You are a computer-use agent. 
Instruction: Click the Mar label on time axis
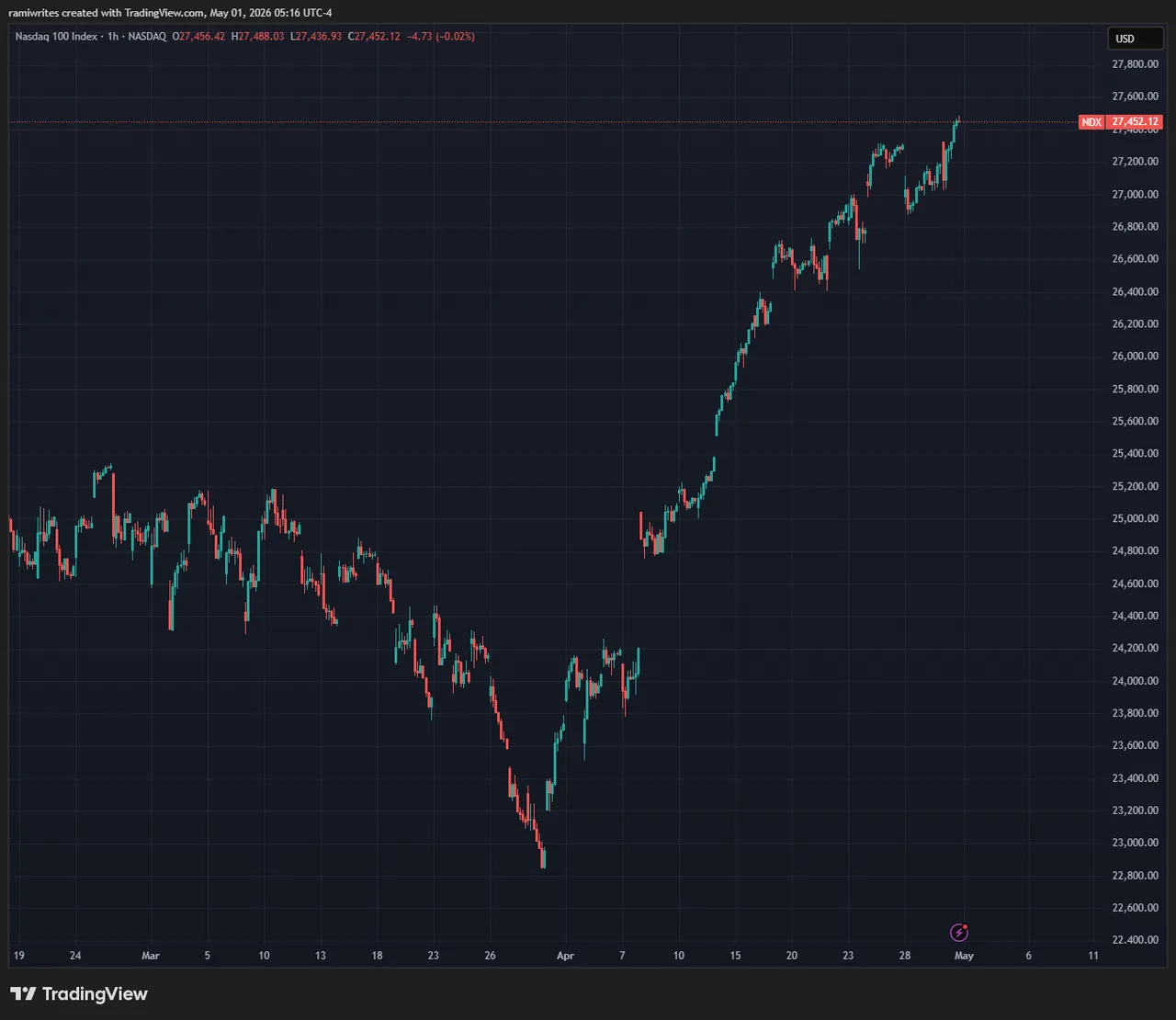point(151,956)
